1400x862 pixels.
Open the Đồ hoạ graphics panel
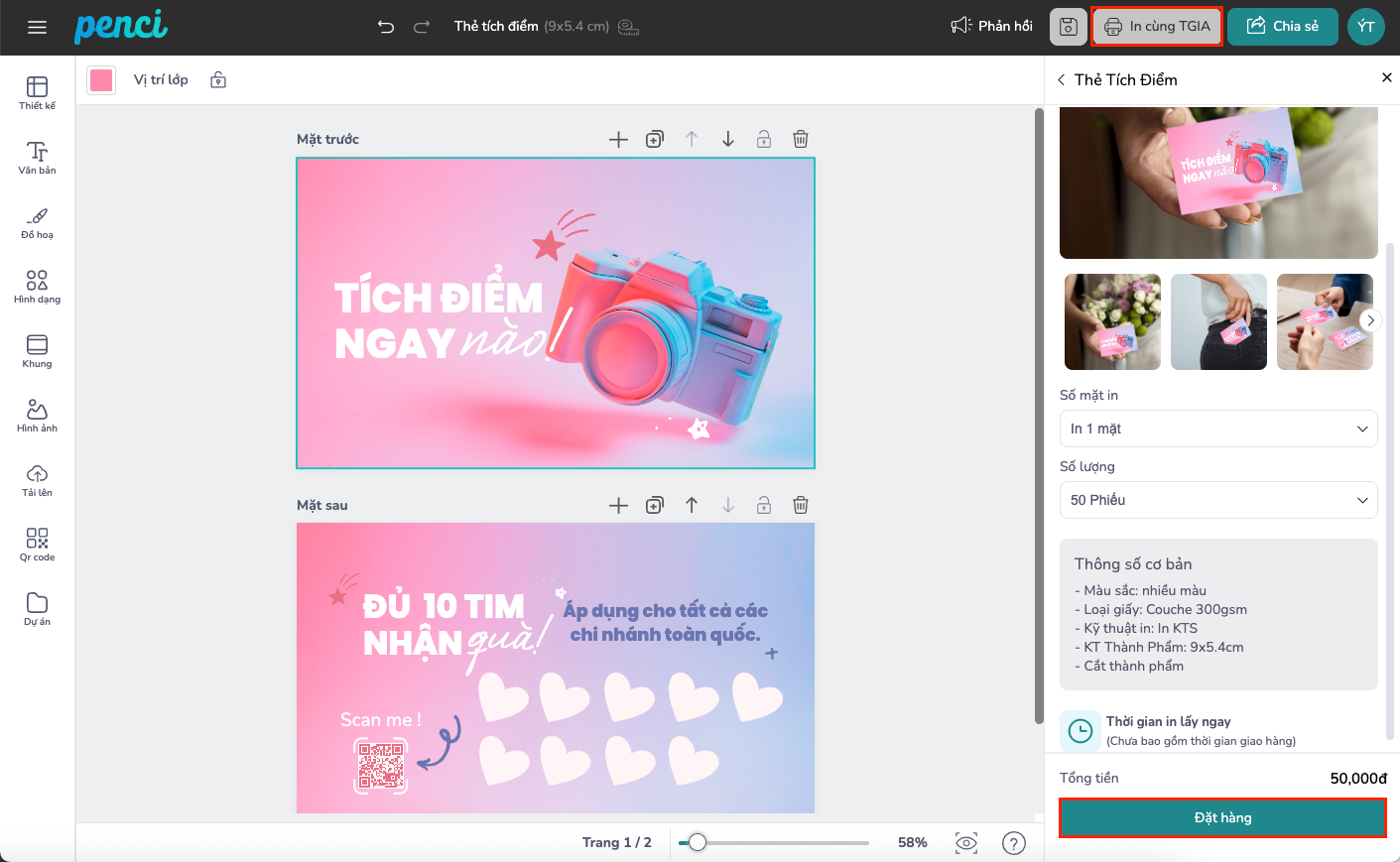coord(37,222)
